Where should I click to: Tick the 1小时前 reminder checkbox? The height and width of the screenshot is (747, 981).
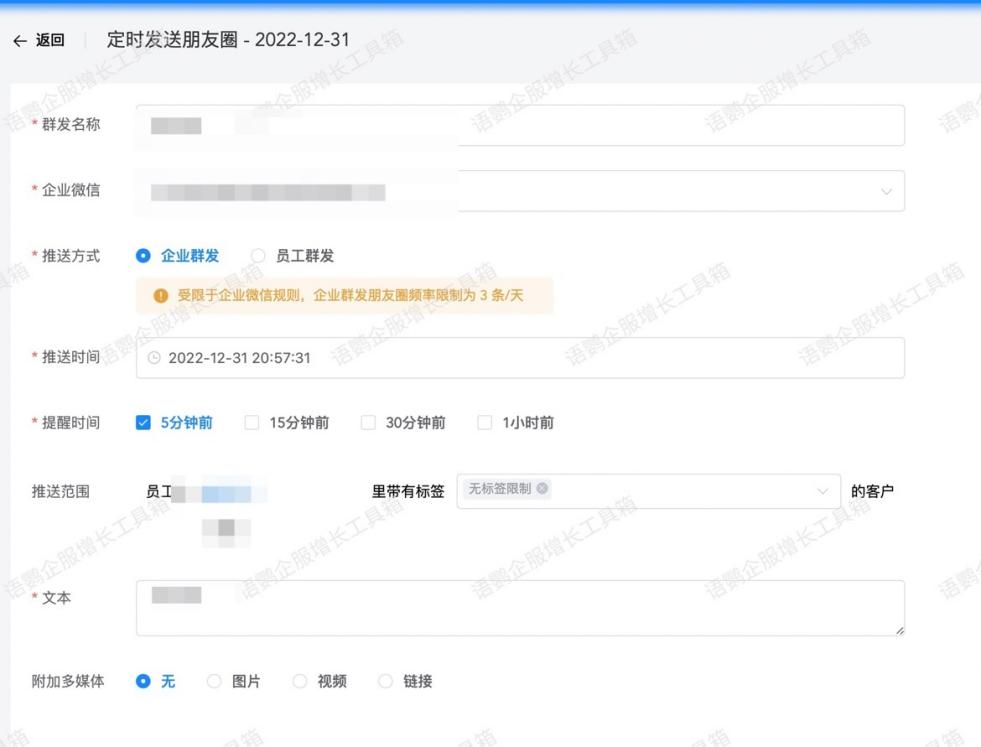click(485, 423)
